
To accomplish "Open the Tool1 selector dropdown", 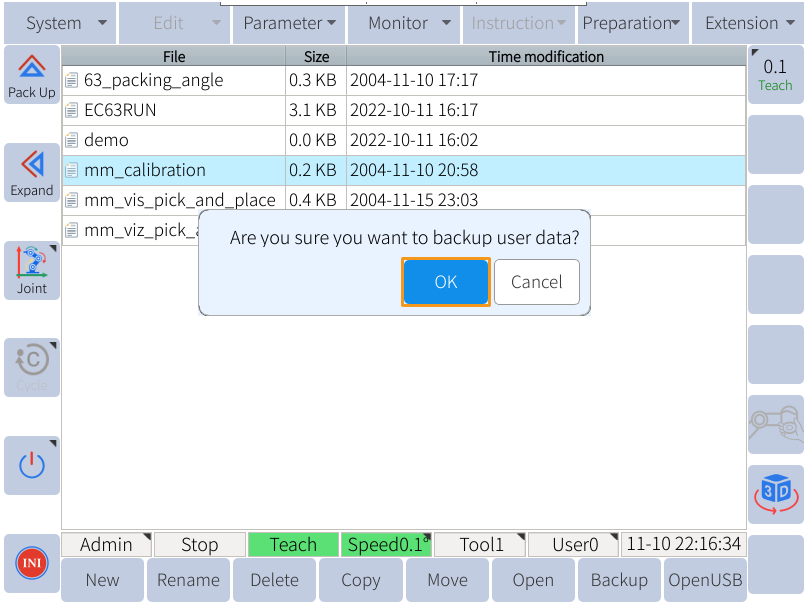I will tap(480, 544).
